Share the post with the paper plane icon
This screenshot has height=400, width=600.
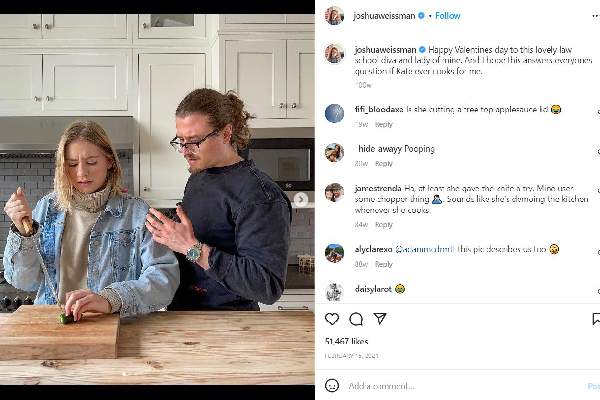(380, 318)
